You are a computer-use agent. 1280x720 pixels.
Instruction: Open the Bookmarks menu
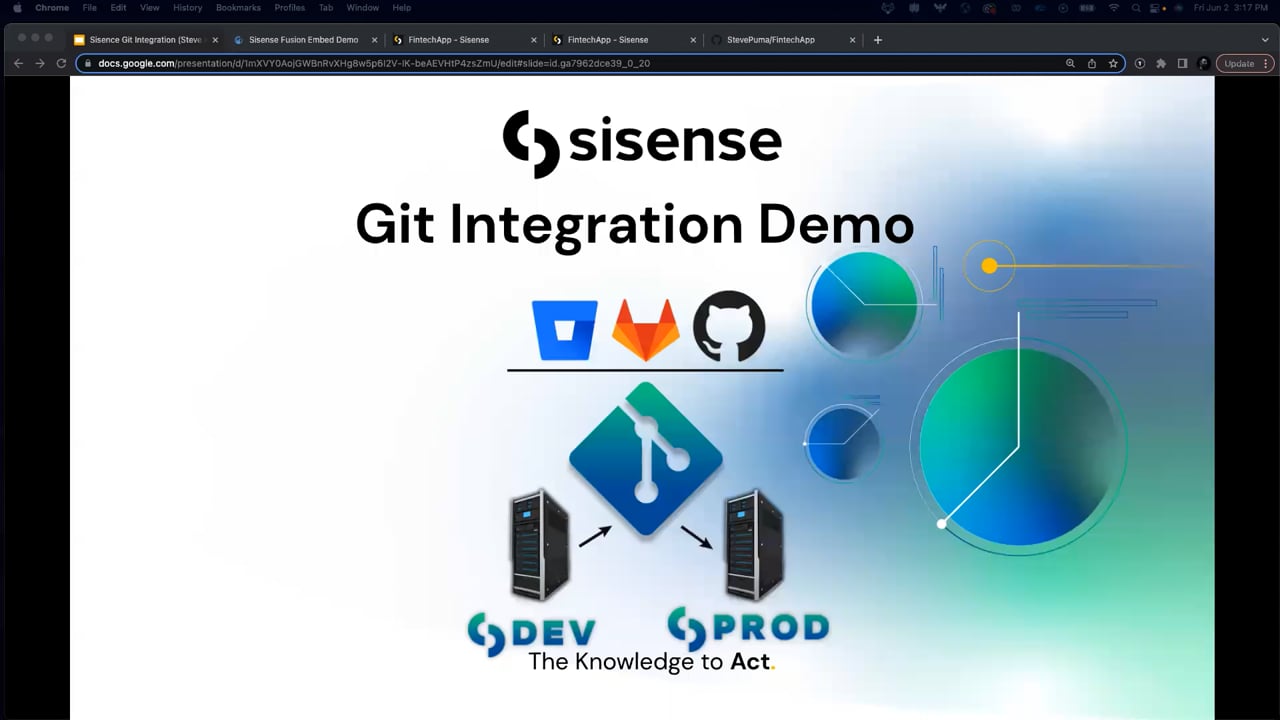(238, 8)
